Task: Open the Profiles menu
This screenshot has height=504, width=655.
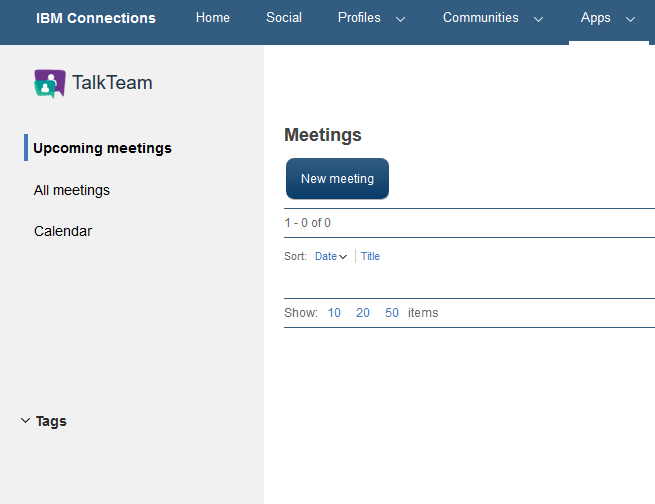Action: click(359, 18)
